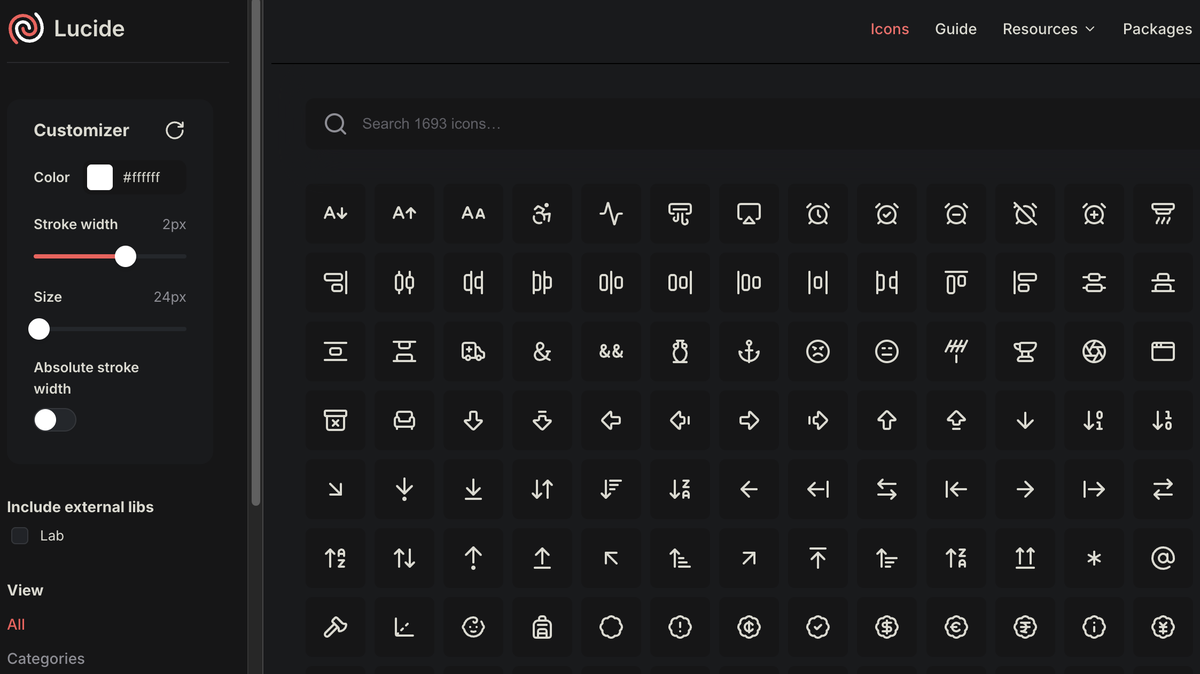Select the badge alert icon
1200x674 pixels.
point(680,627)
